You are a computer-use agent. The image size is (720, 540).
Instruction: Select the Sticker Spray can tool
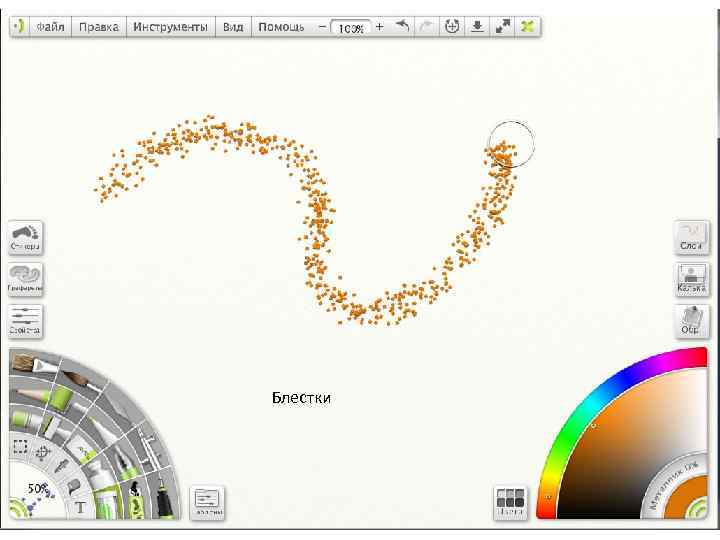tap(136, 502)
